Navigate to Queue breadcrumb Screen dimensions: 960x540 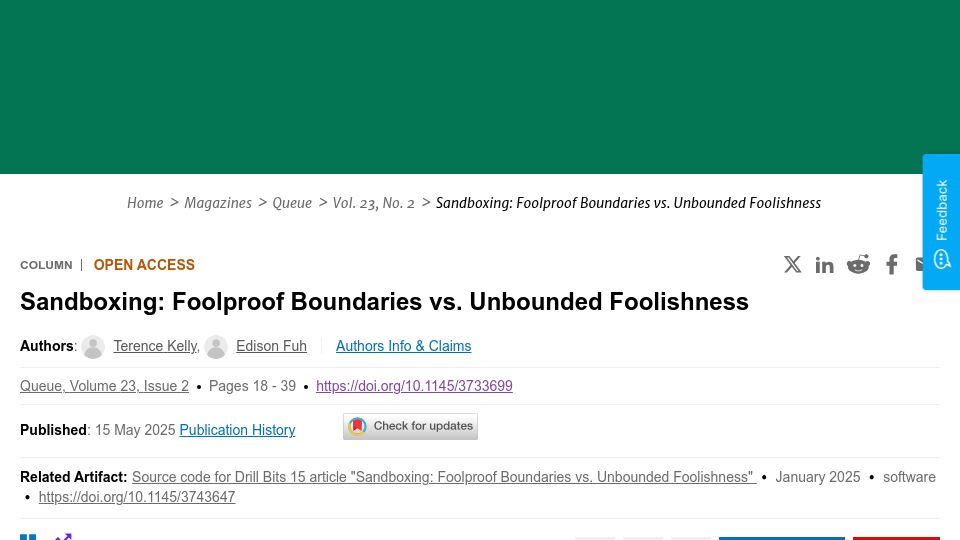coord(292,203)
